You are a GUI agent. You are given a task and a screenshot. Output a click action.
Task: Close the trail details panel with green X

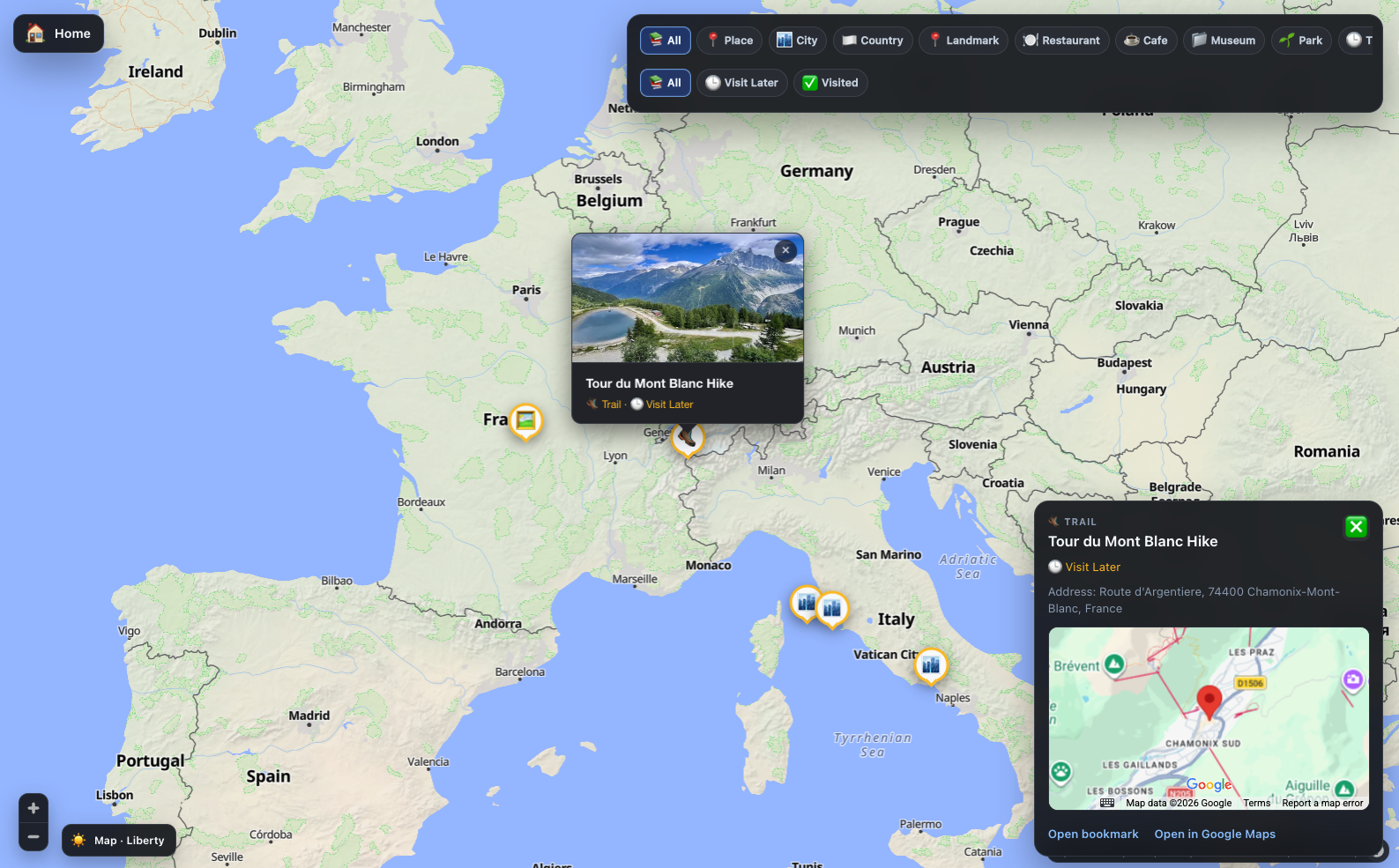click(x=1356, y=527)
